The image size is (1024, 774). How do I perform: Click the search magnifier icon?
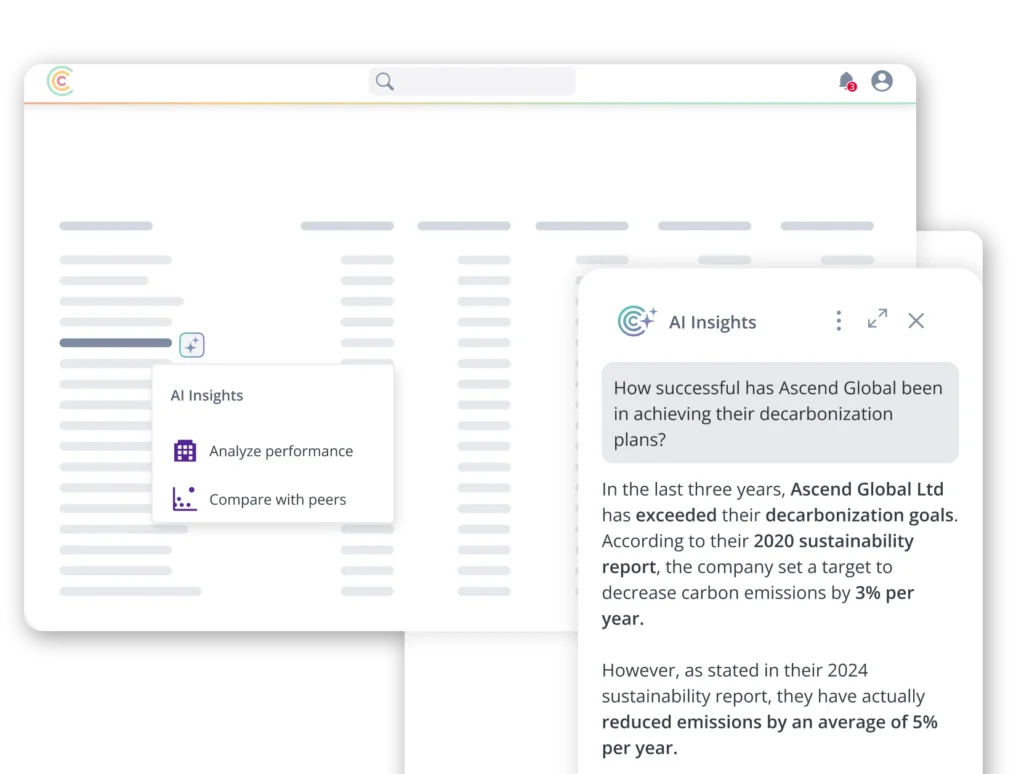pyautogui.click(x=385, y=81)
